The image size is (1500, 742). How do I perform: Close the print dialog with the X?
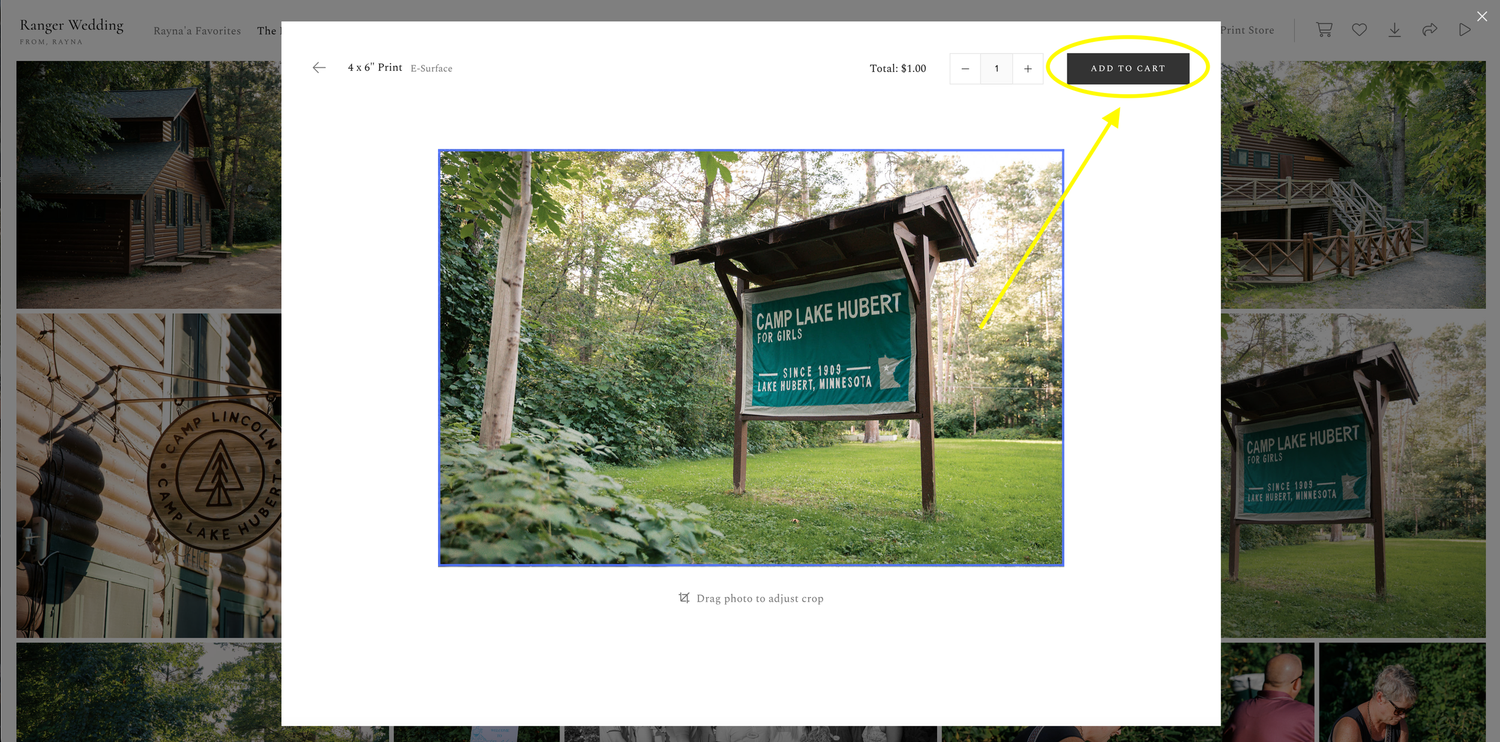[1482, 16]
